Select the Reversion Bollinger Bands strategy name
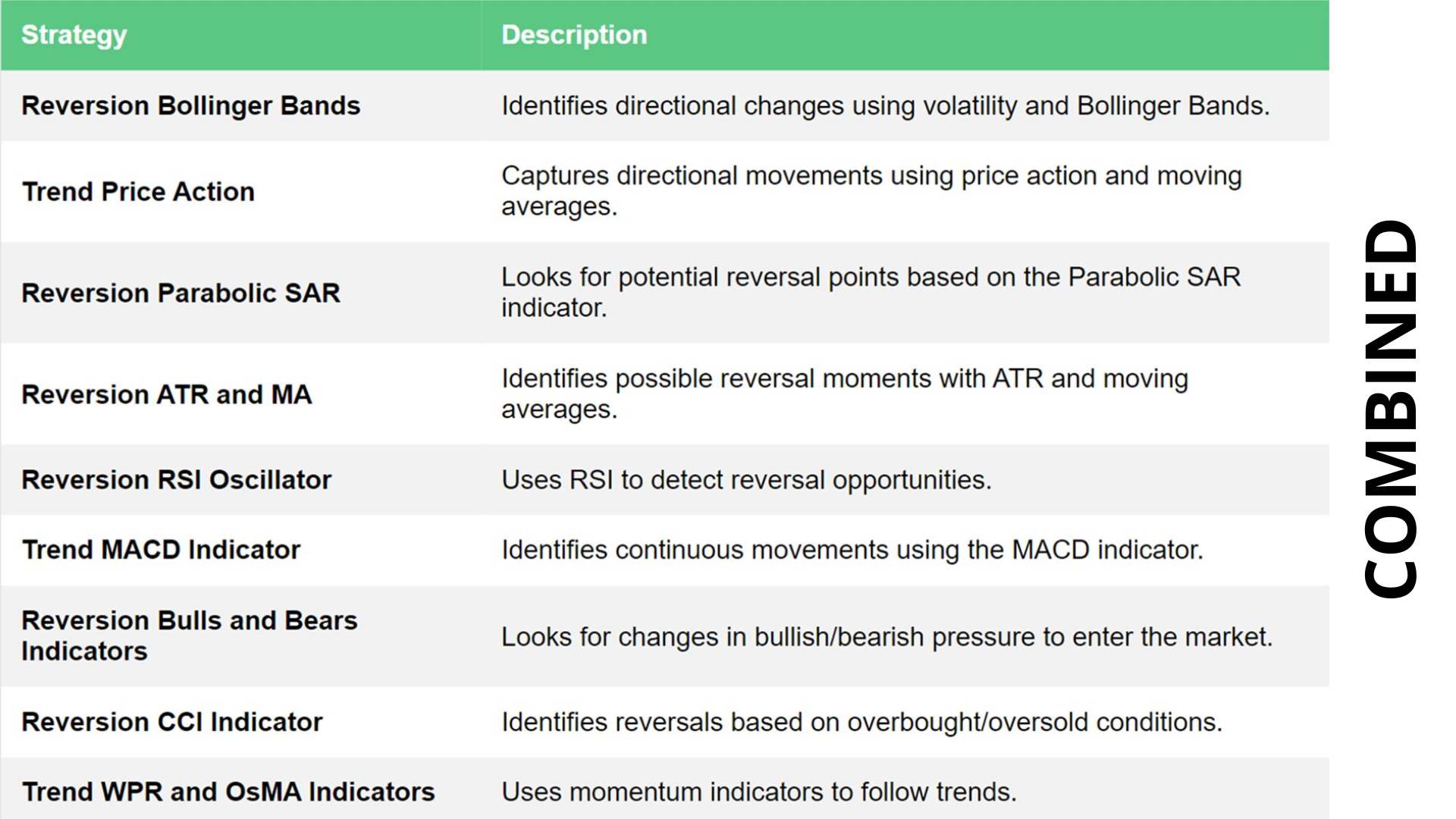 click(191, 105)
